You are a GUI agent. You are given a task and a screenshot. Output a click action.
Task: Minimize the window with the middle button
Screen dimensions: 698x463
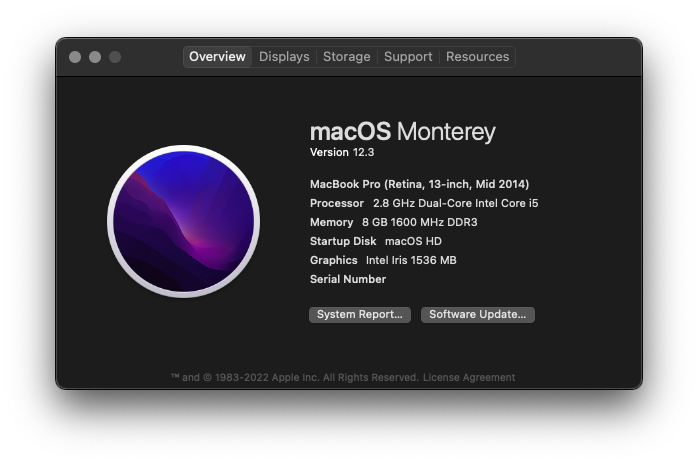click(x=95, y=57)
